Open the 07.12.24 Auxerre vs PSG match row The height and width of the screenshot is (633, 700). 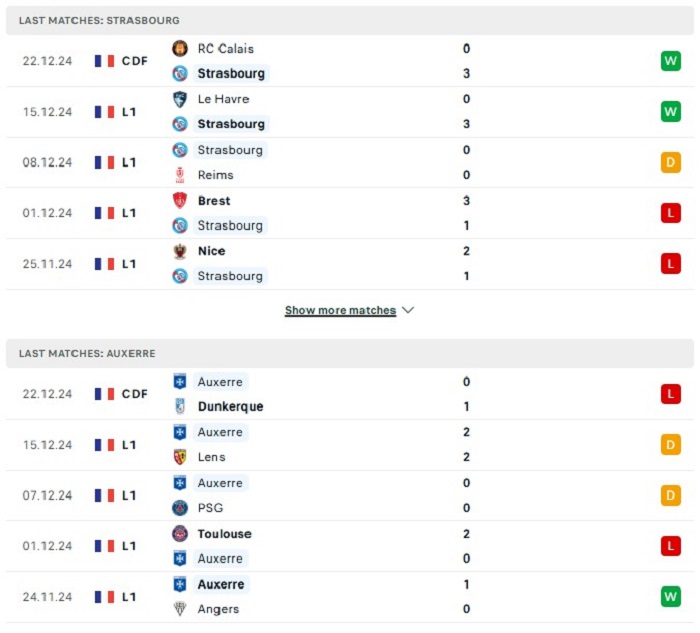tap(350, 496)
